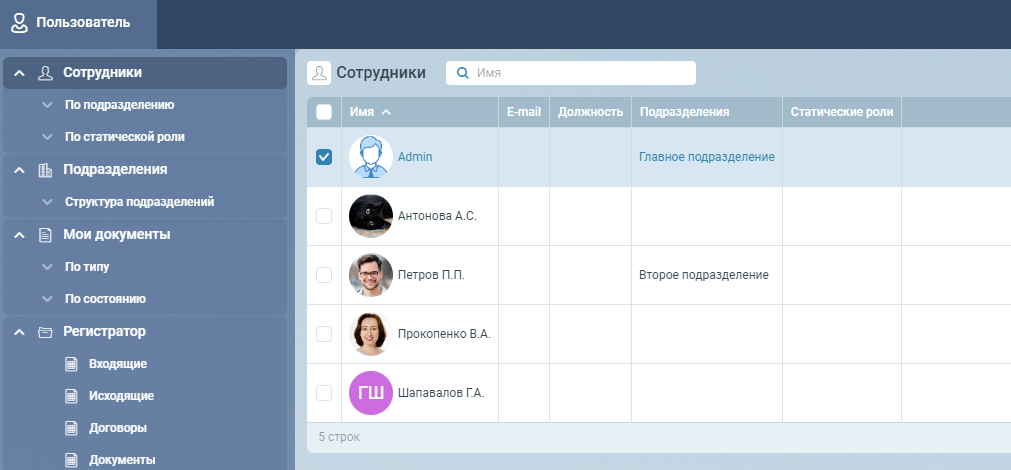Expand the Структура подразделений tree node

coord(47,202)
